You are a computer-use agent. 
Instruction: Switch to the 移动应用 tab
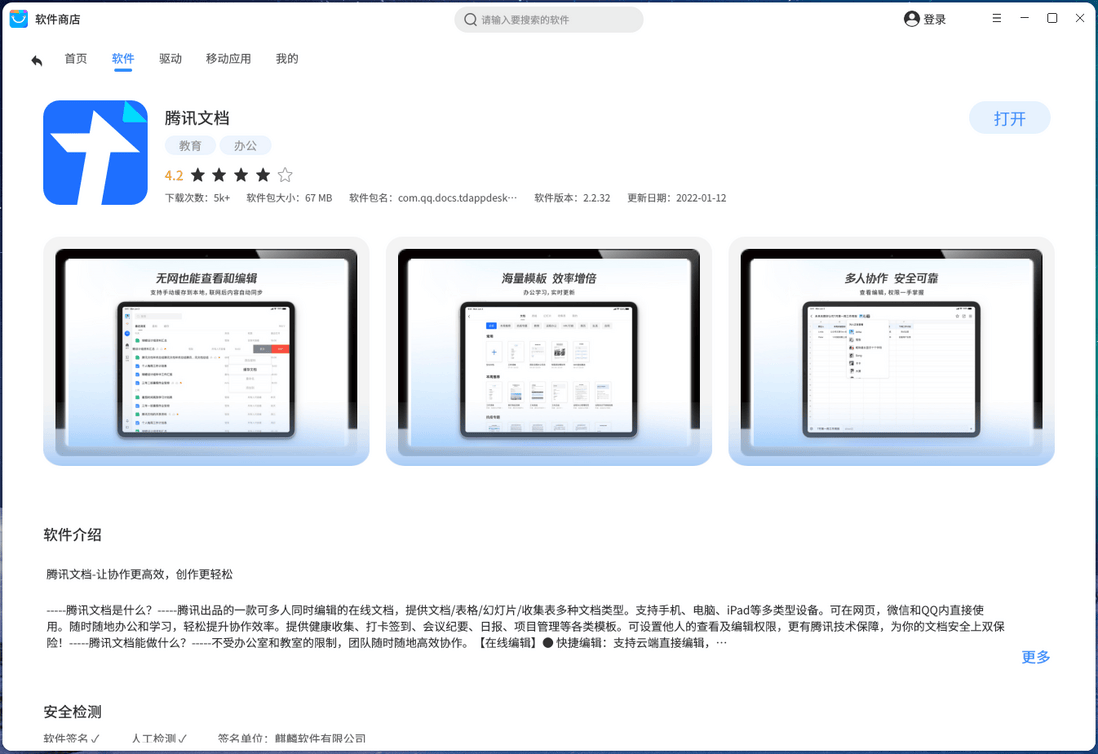click(229, 59)
